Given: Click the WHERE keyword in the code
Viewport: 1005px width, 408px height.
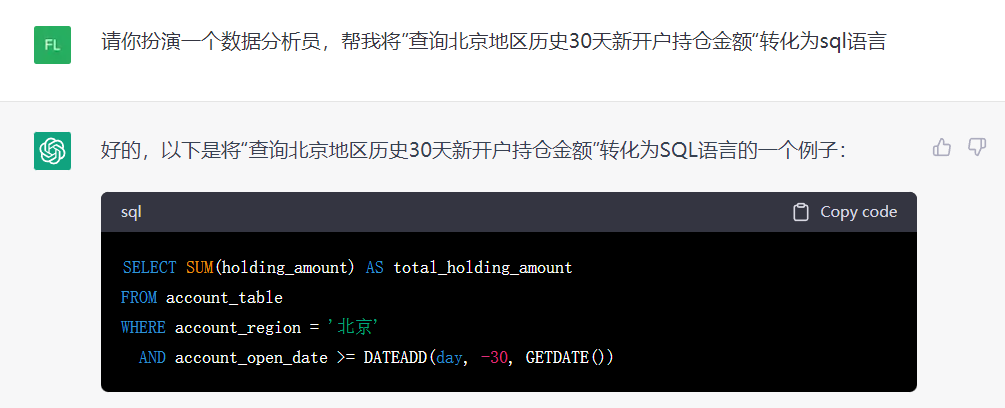Looking at the screenshot, I should click(143, 328).
